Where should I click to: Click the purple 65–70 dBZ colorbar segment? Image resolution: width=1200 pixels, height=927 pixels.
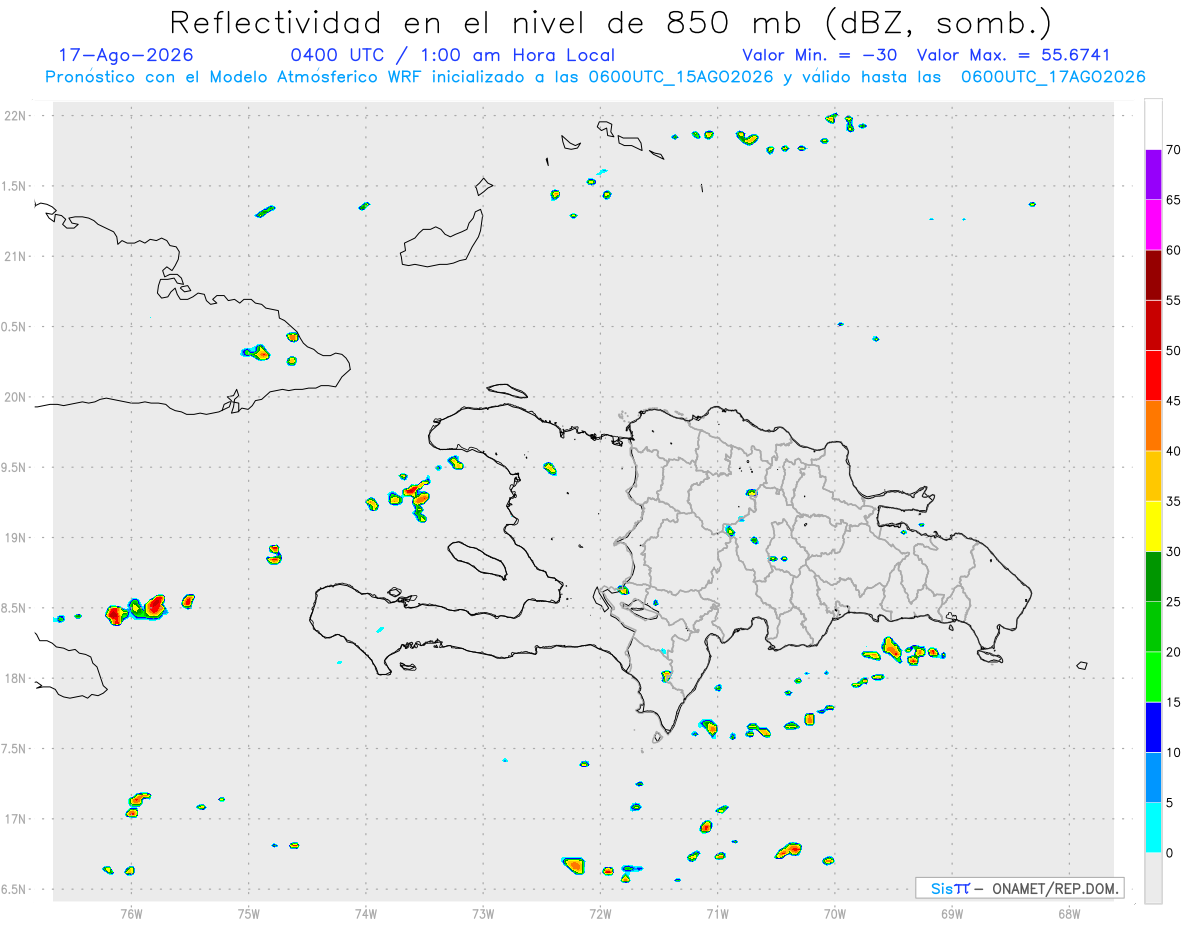(x=1153, y=175)
